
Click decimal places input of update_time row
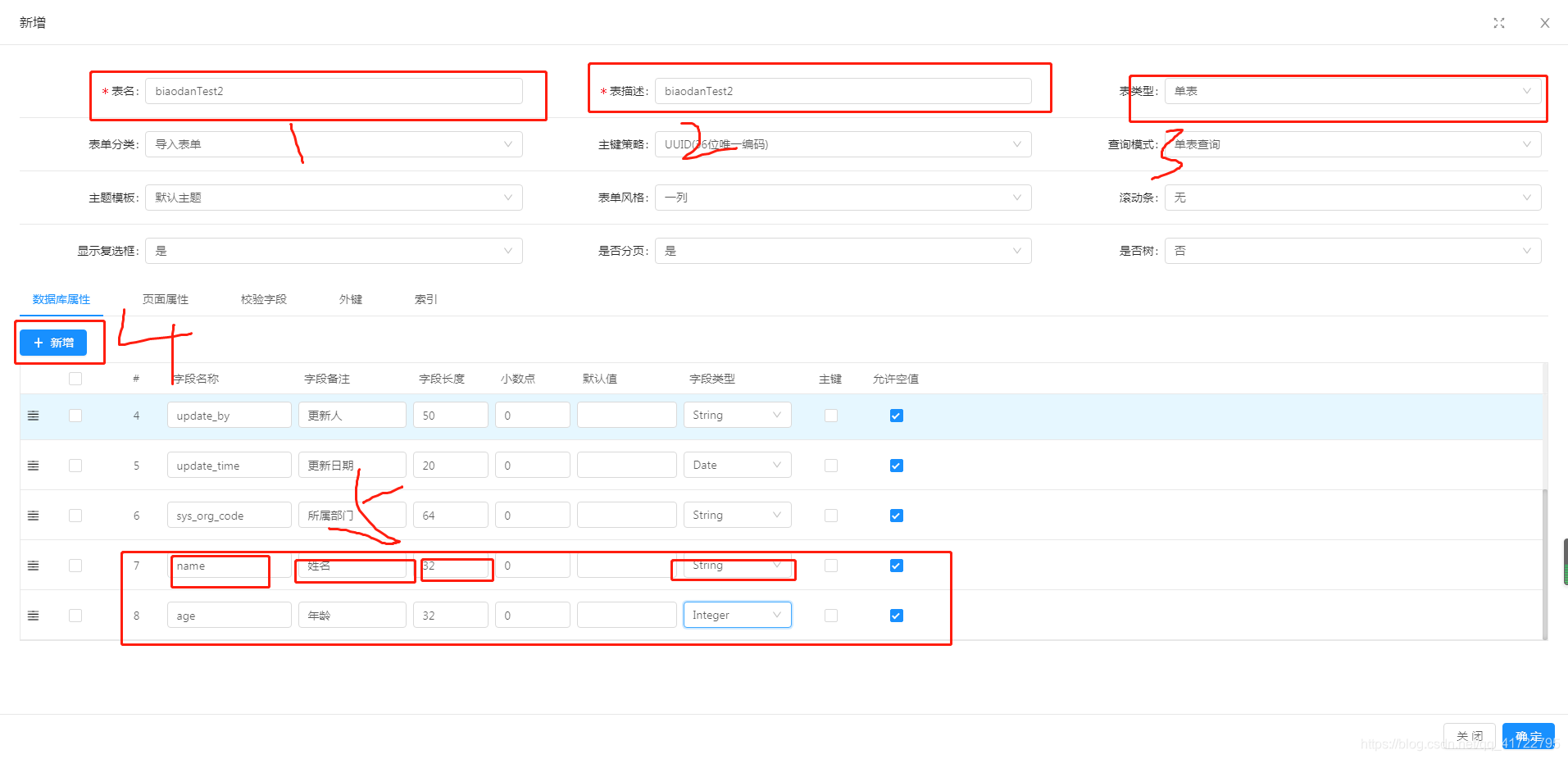(x=532, y=466)
